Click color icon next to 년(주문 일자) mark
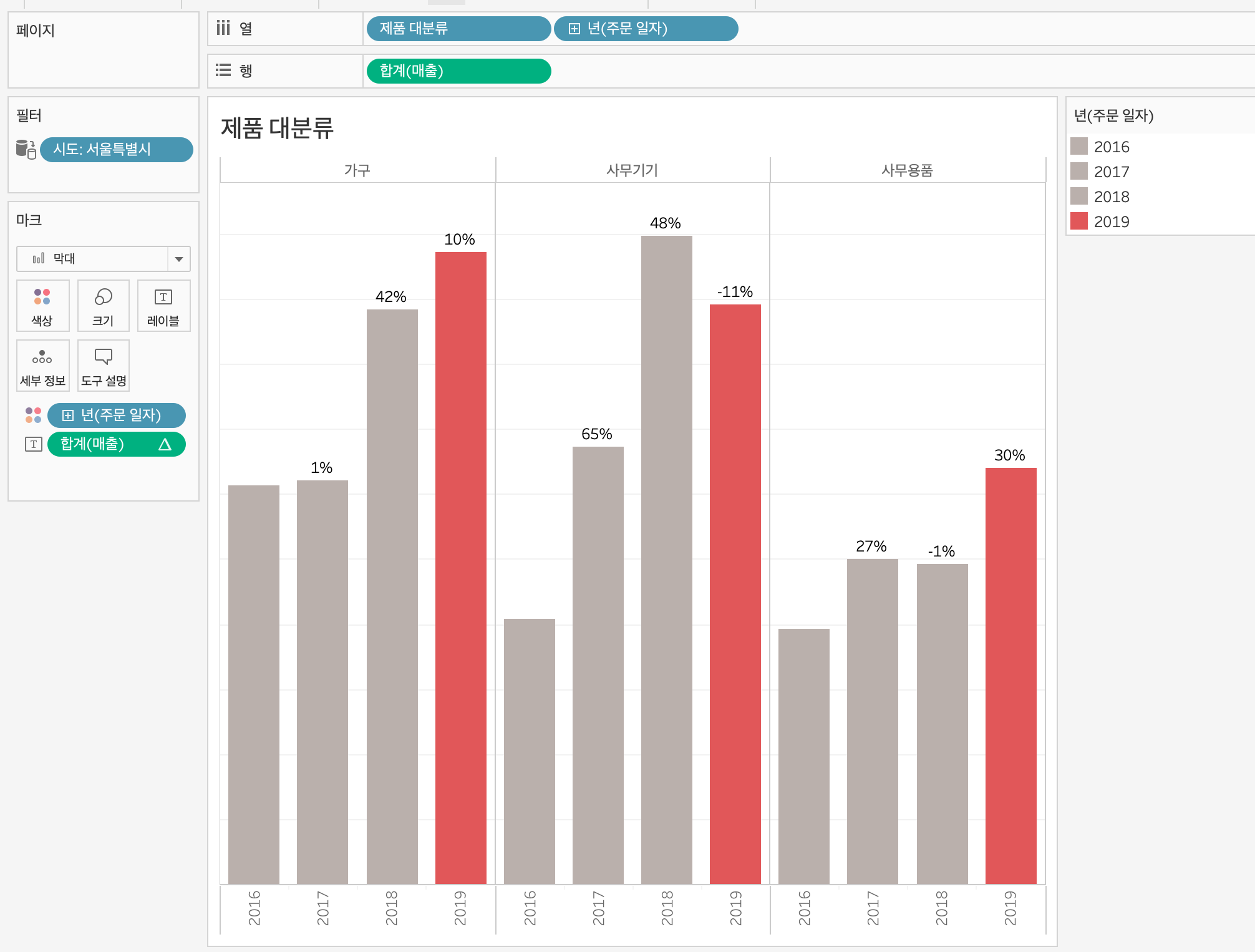 [x=33, y=415]
